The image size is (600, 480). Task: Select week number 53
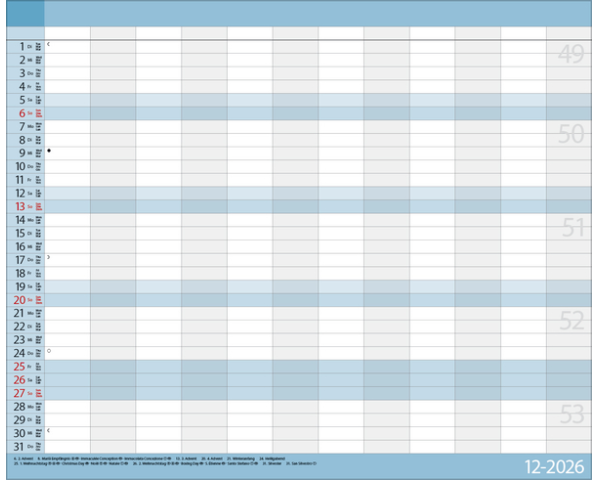tap(570, 414)
